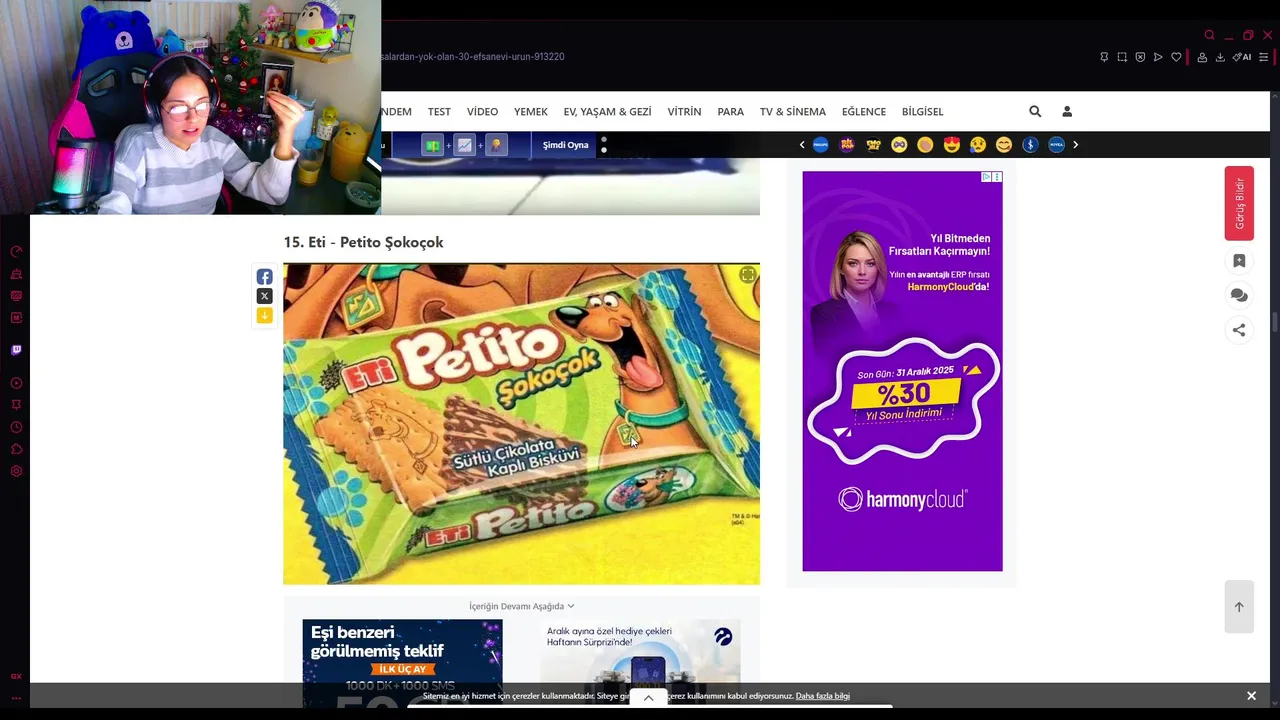The image size is (1280, 720).
Task: Click the heart bookmark icon in toolbar
Action: [1176, 57]
